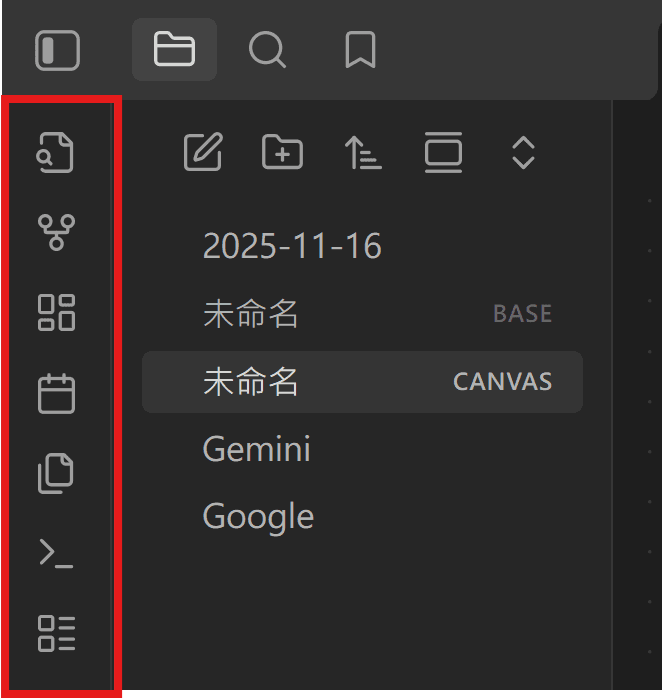Create a new folder in file explorer

[282, 153]
